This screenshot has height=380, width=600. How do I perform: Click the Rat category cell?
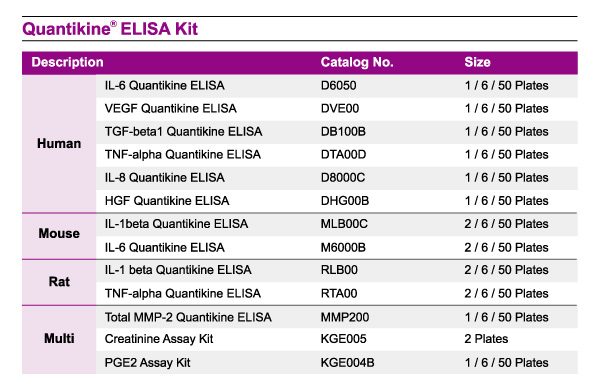pyautogui.click(x=59, y=282)
